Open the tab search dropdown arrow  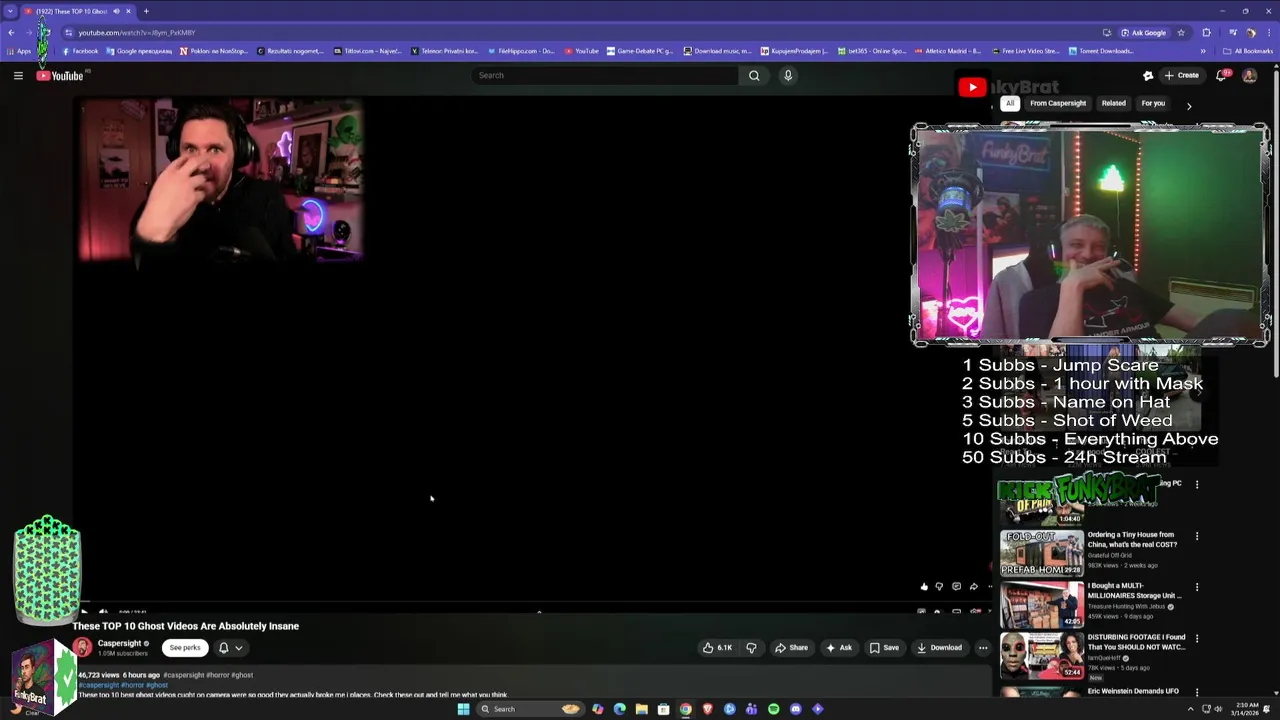[x=10, y=11]
